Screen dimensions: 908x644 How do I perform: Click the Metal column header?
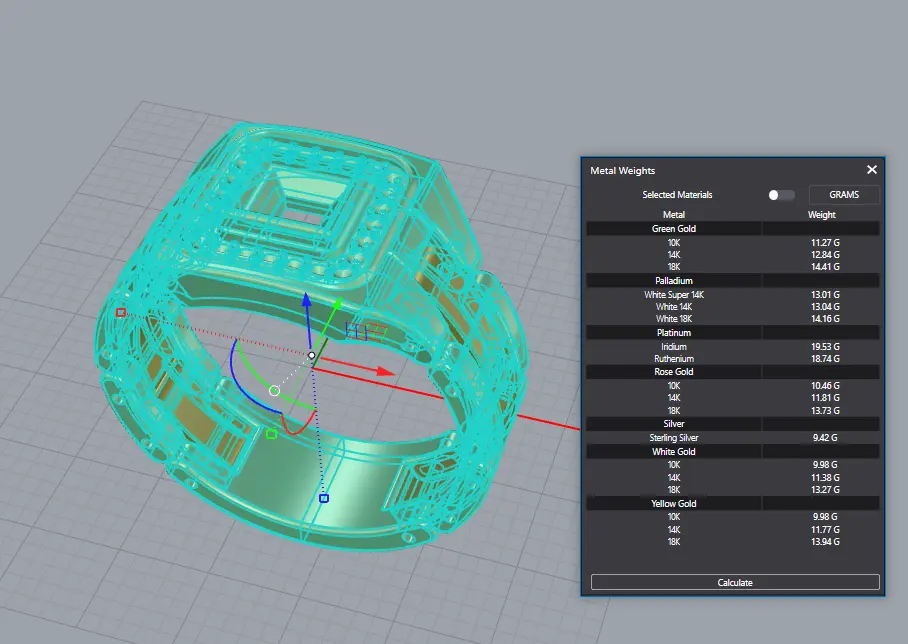tap(673, 214)
